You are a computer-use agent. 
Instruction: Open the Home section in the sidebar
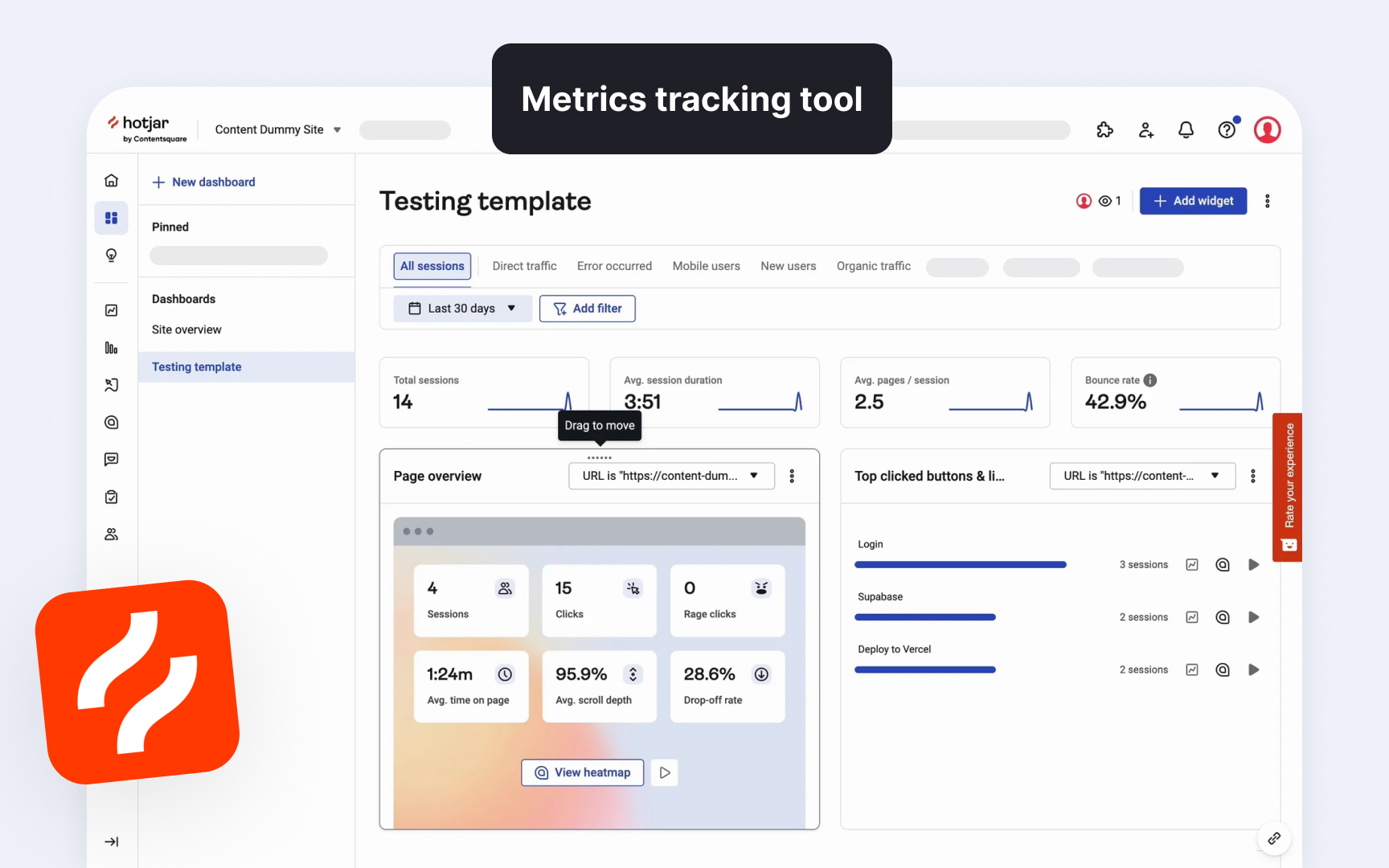112,180
